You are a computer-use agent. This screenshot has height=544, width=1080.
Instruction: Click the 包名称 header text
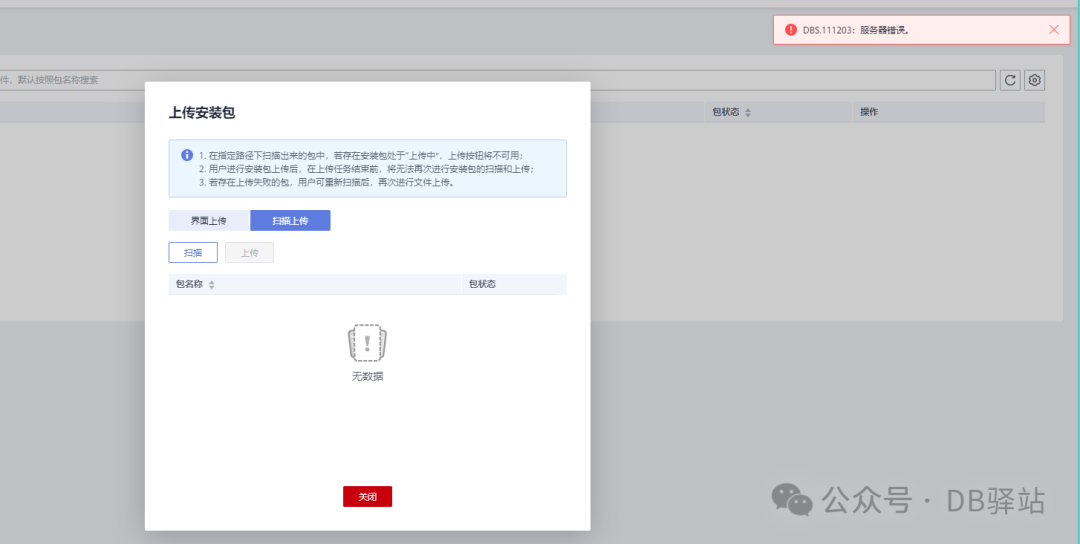[x=189, y=284]
